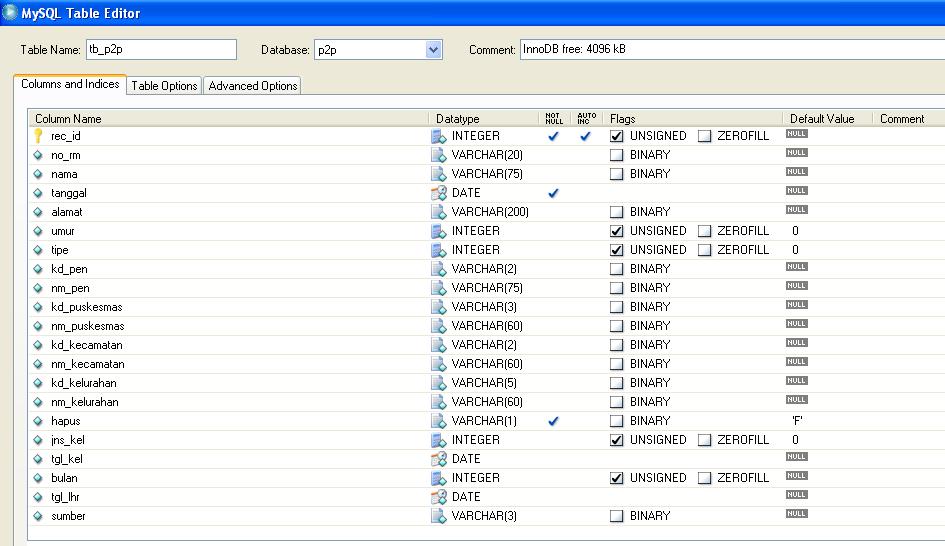Click the diamond column icon beside nama

[x=38, y=174]
